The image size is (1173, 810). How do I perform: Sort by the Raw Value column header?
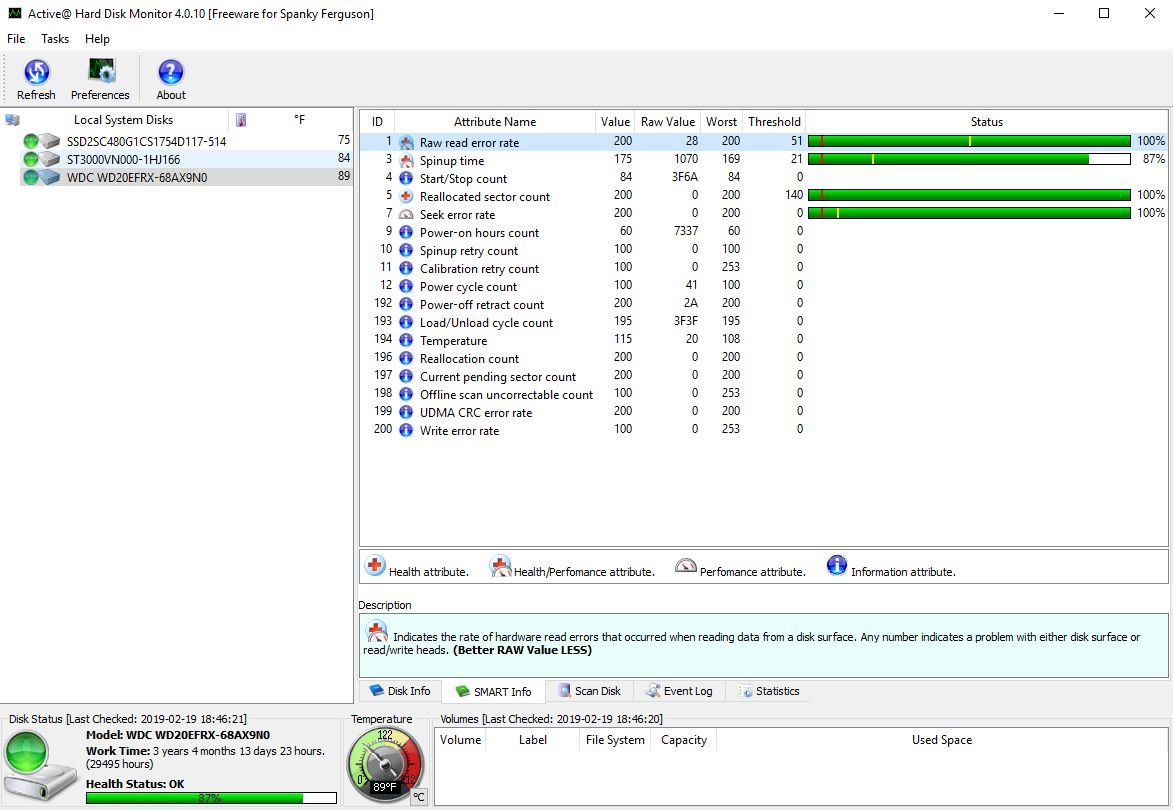[667, 122]
